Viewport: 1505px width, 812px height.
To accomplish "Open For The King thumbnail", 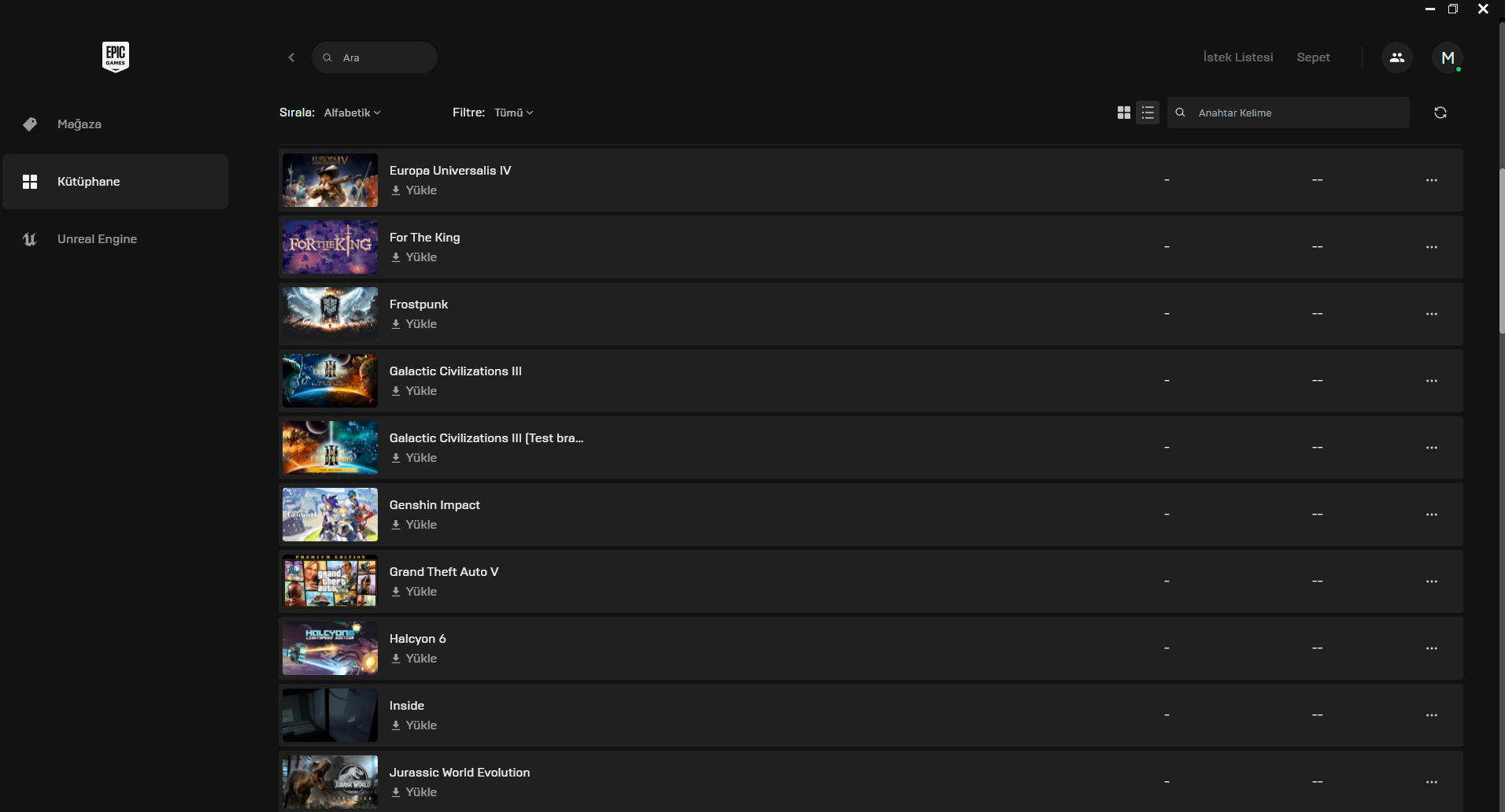I will pyautogui.click(x=330, y=247).
